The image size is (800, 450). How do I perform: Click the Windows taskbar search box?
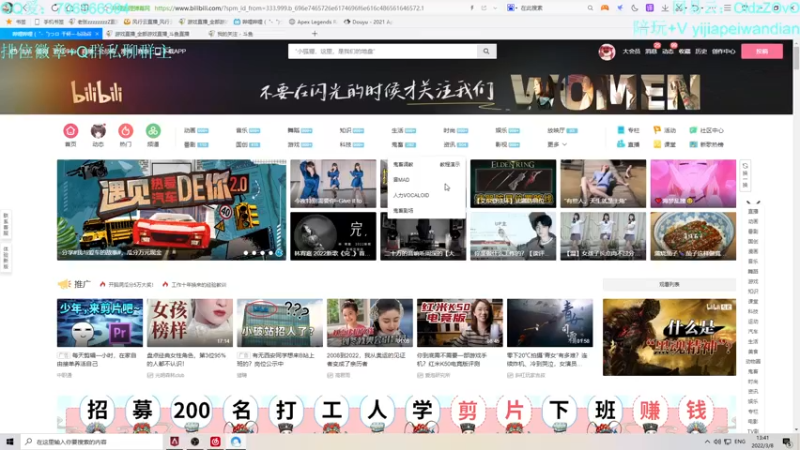coord(92,442)
